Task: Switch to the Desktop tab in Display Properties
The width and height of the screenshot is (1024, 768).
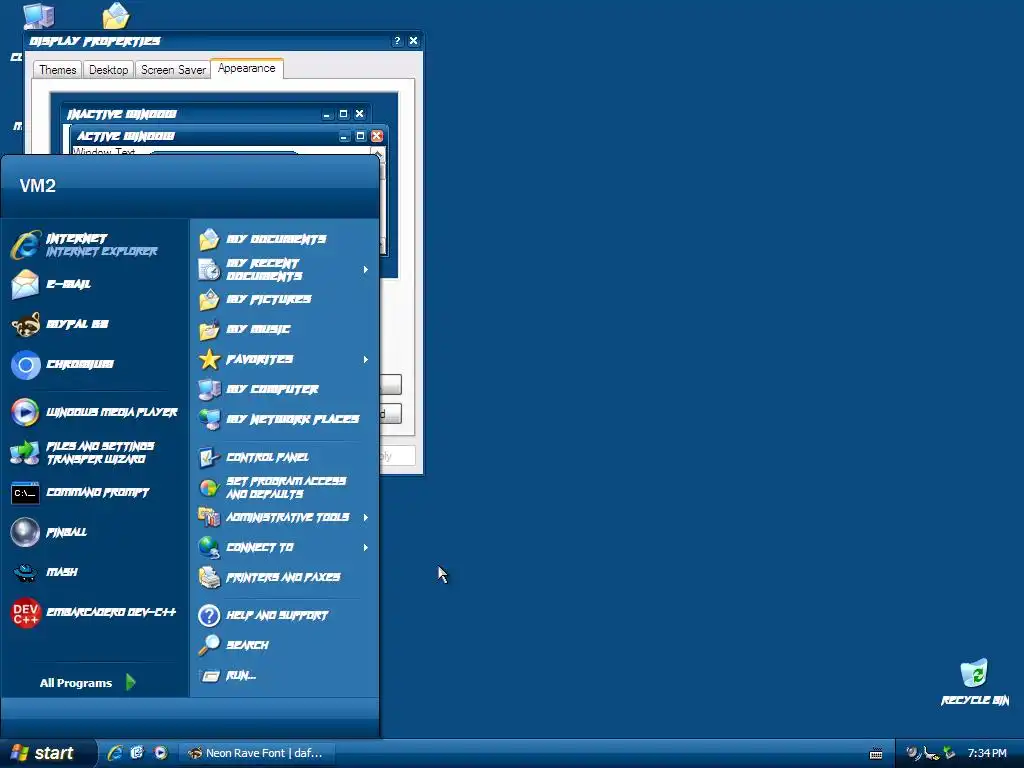Action: (x=108, y=69)
